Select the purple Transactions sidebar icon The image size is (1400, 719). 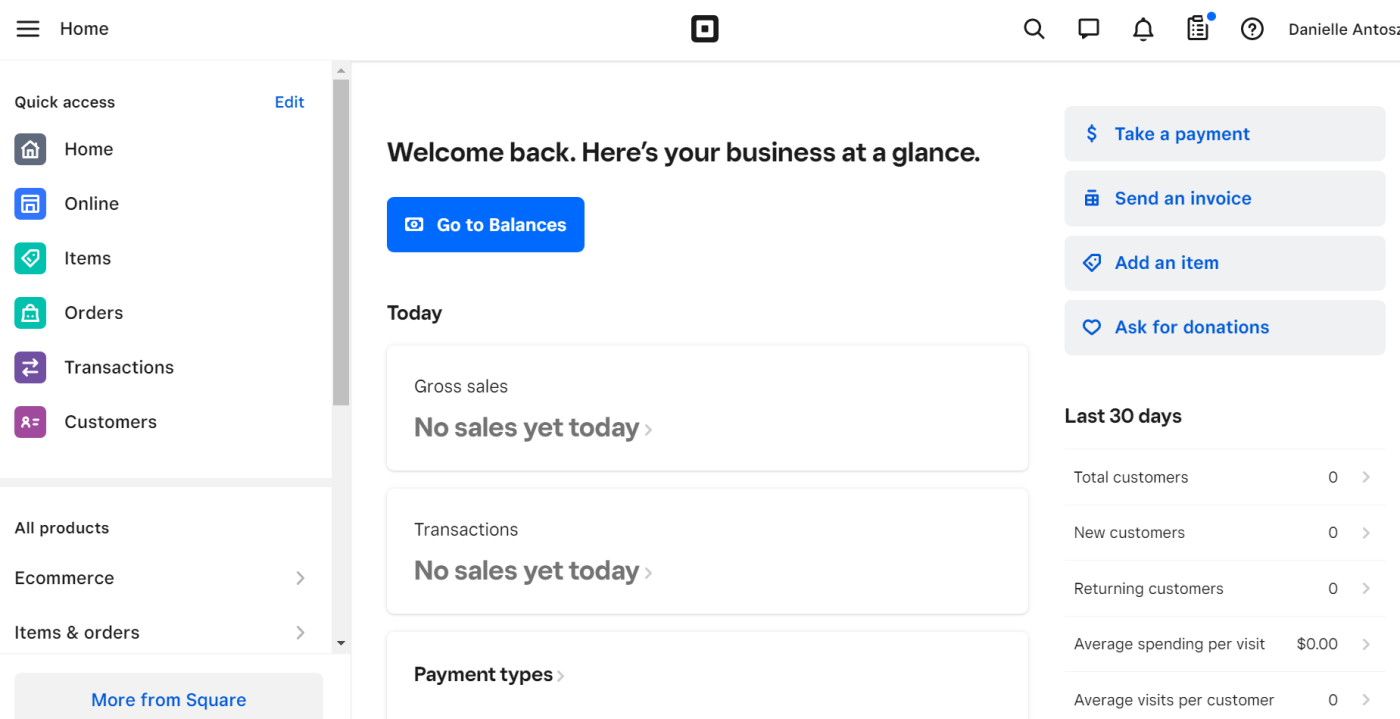(30, 367)
